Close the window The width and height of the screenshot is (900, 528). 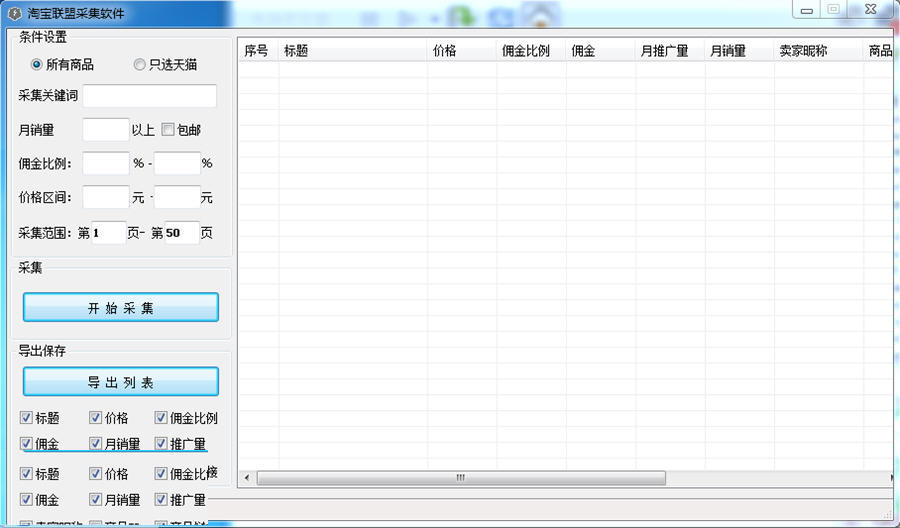pyautogui.click(x=870, y=9)
